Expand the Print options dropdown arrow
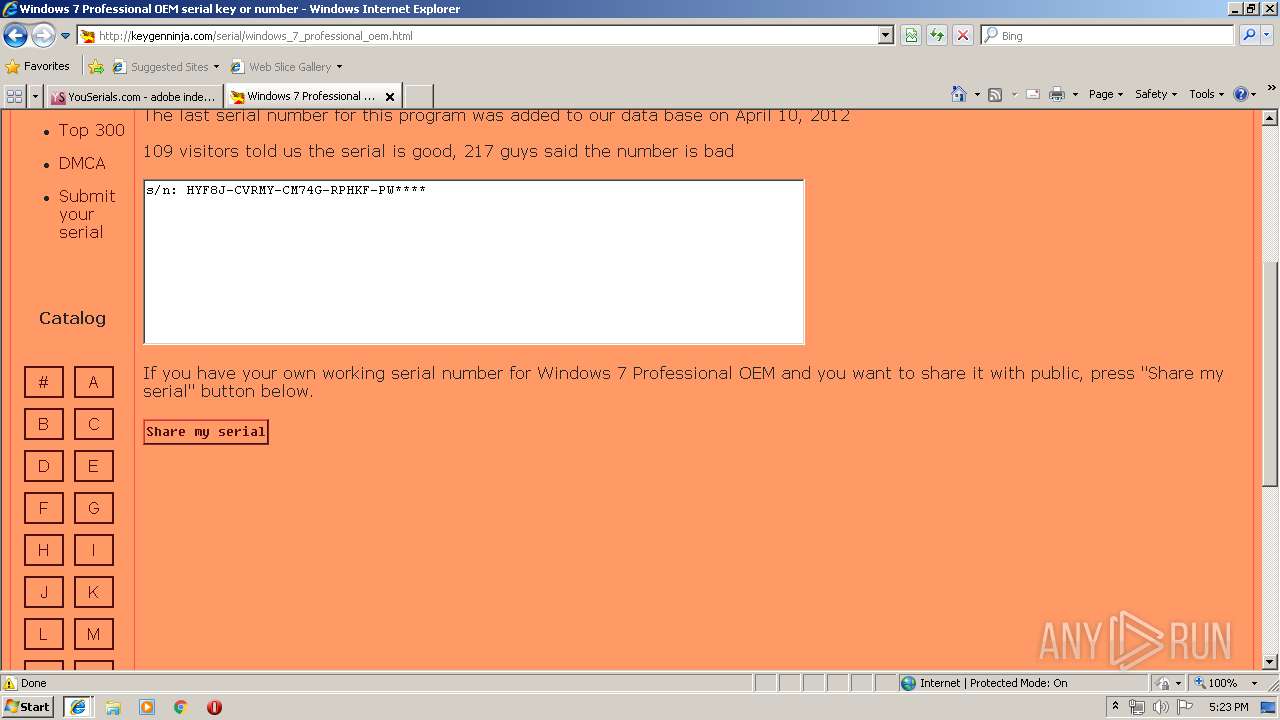 tap(1075, 94)
